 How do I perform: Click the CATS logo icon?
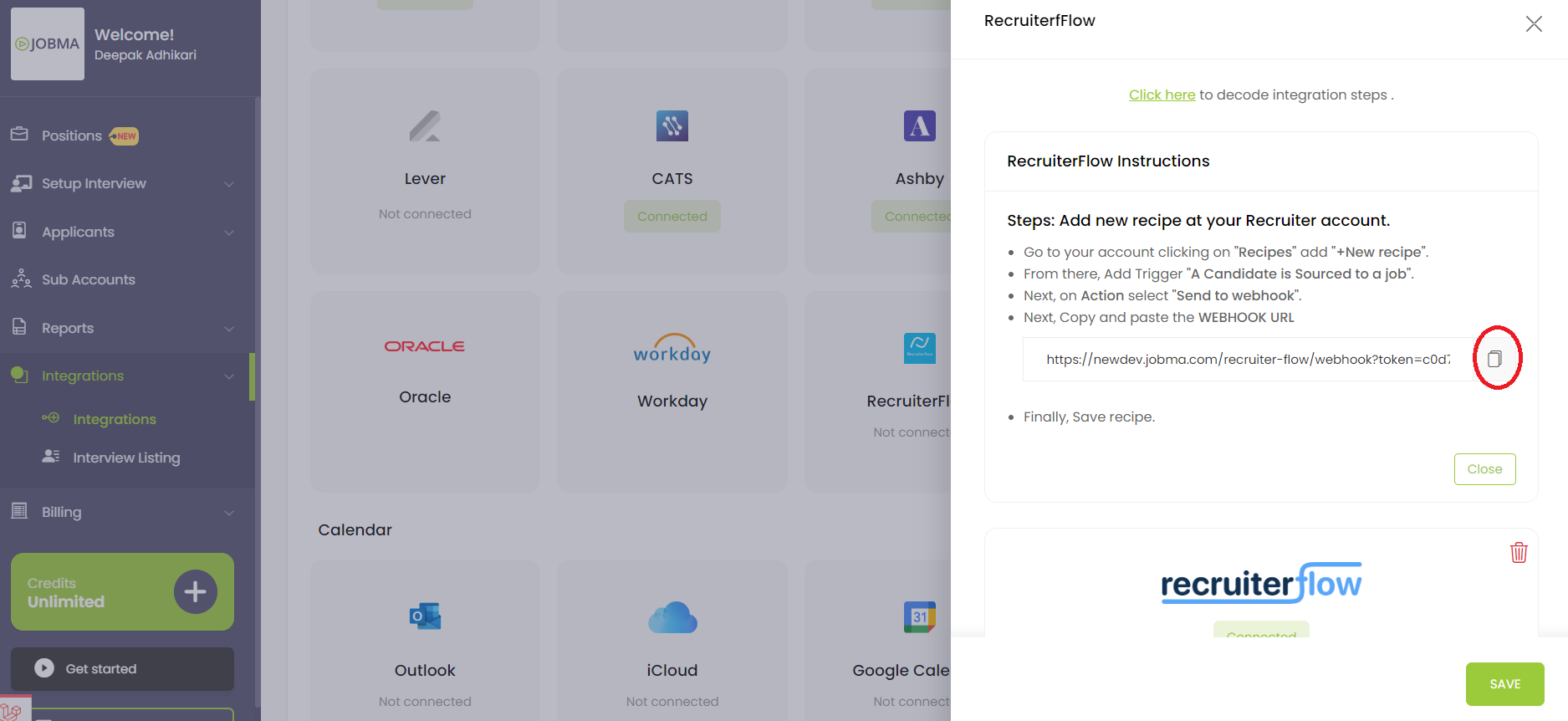672,126
